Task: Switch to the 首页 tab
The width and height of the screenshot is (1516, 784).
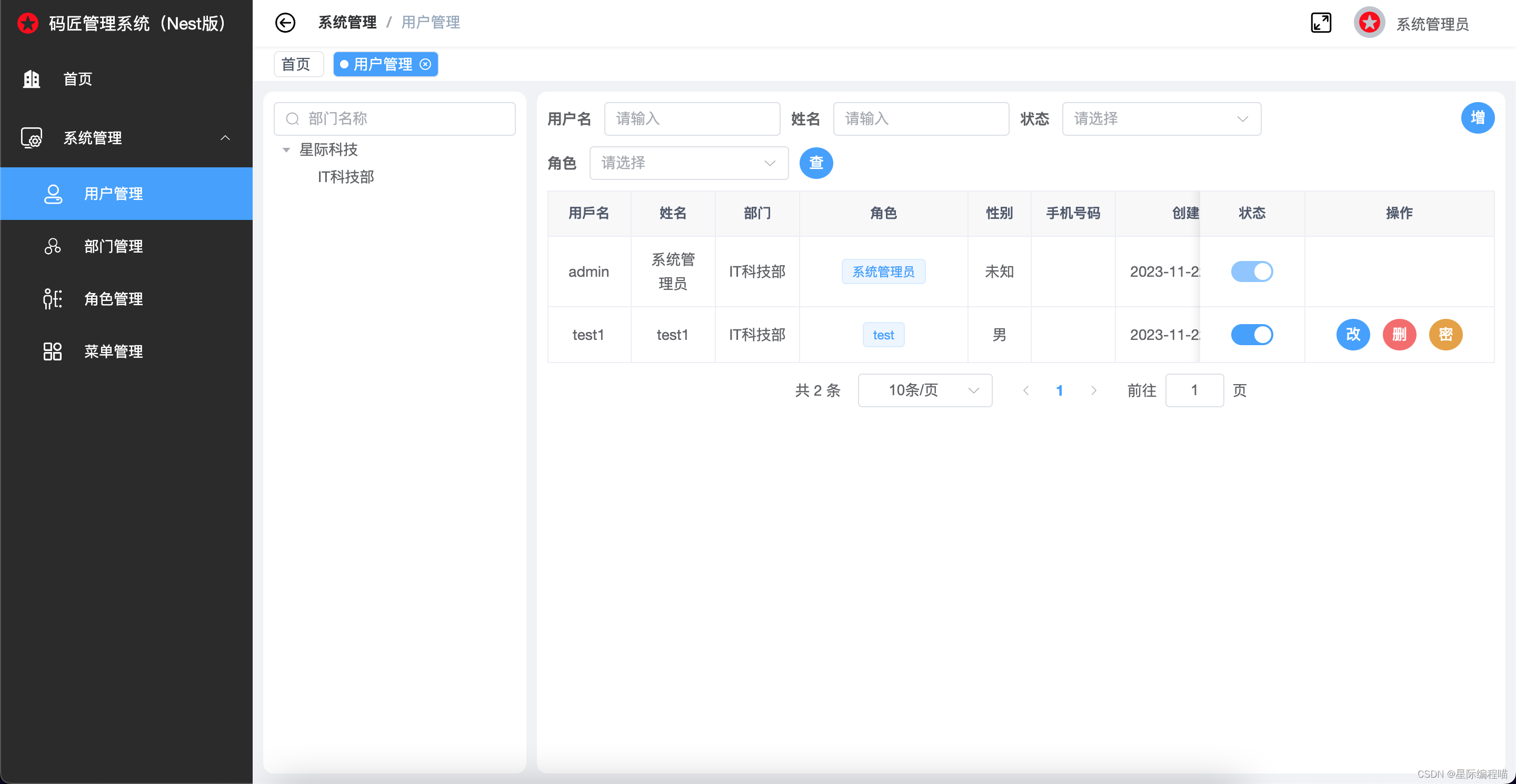Action: (x=298, y=64)
